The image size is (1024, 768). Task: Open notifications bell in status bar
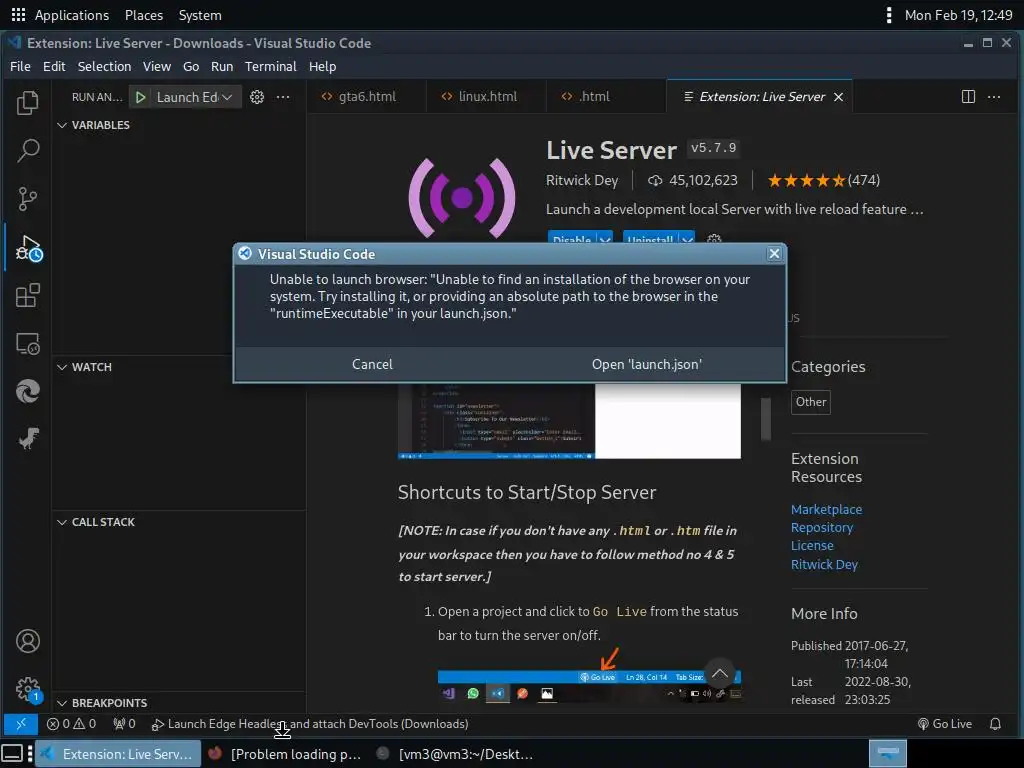pyautogui.click(x=995, y=724)
